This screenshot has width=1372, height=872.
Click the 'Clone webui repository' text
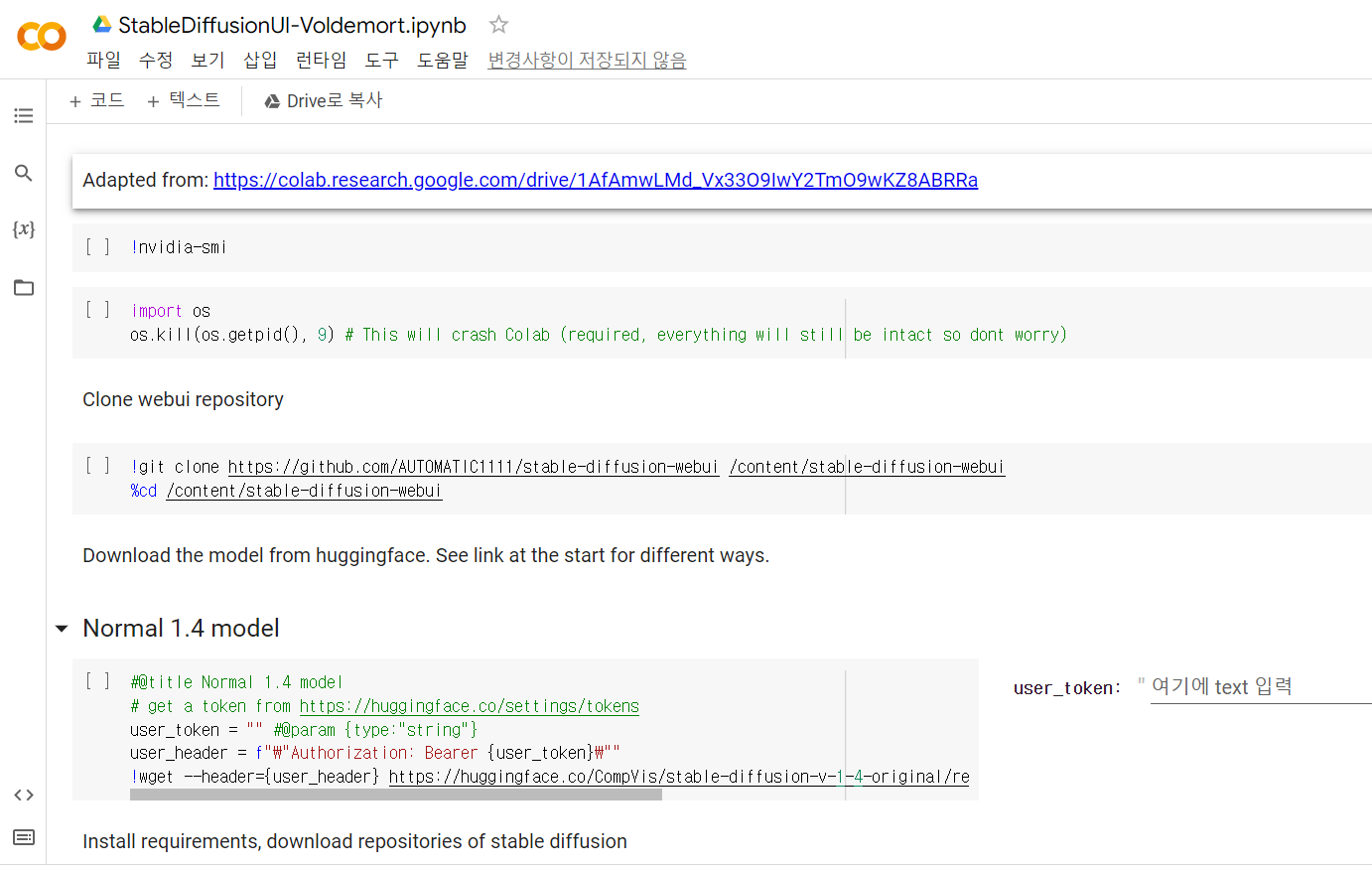(183, 399)
